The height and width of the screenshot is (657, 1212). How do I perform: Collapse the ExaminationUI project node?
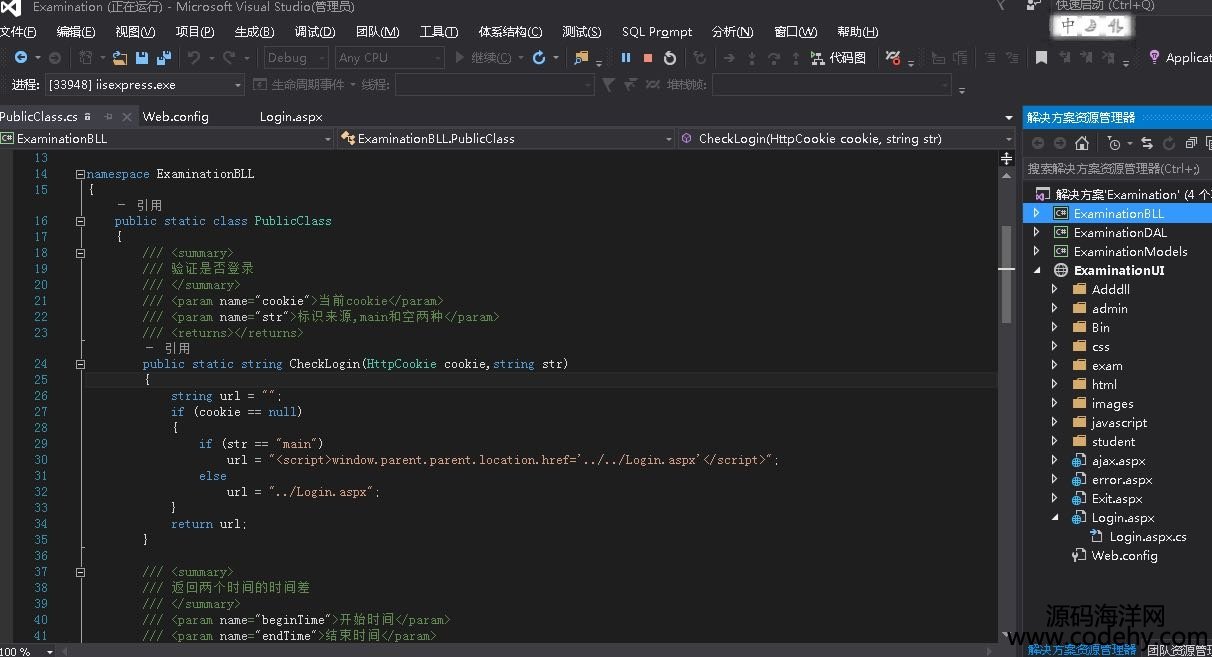coord(1036,270)
